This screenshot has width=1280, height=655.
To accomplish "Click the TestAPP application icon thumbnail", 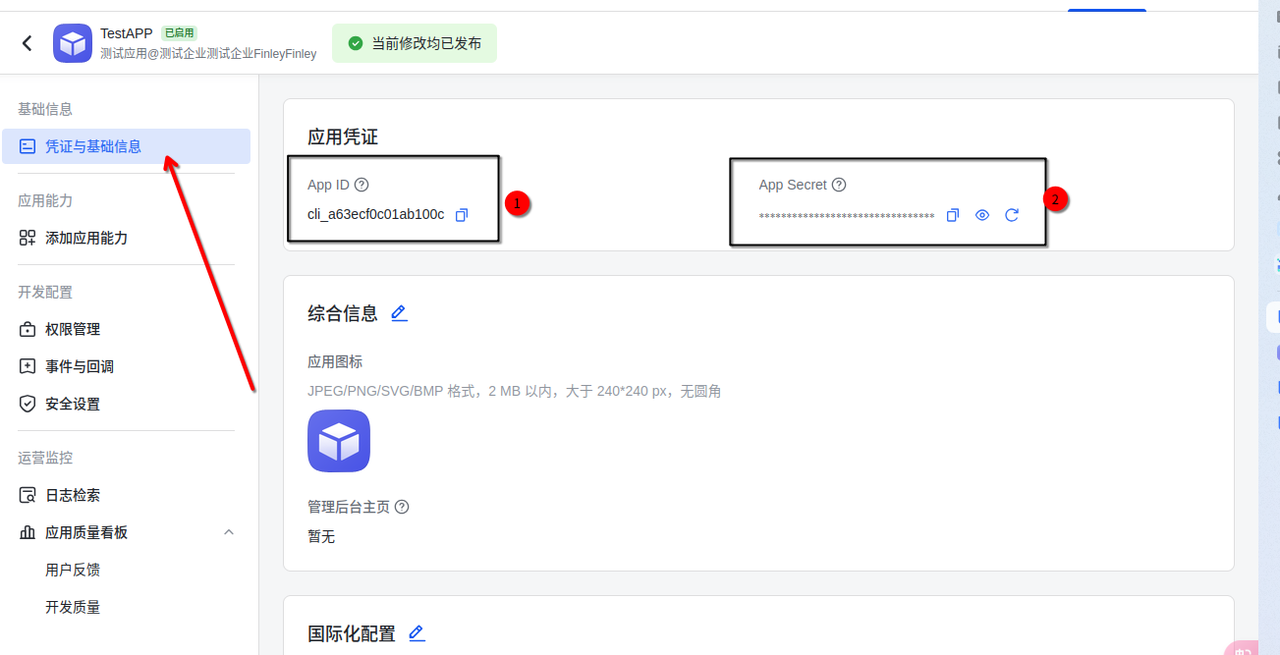I will pyautogui.click(x=72, y=43).
